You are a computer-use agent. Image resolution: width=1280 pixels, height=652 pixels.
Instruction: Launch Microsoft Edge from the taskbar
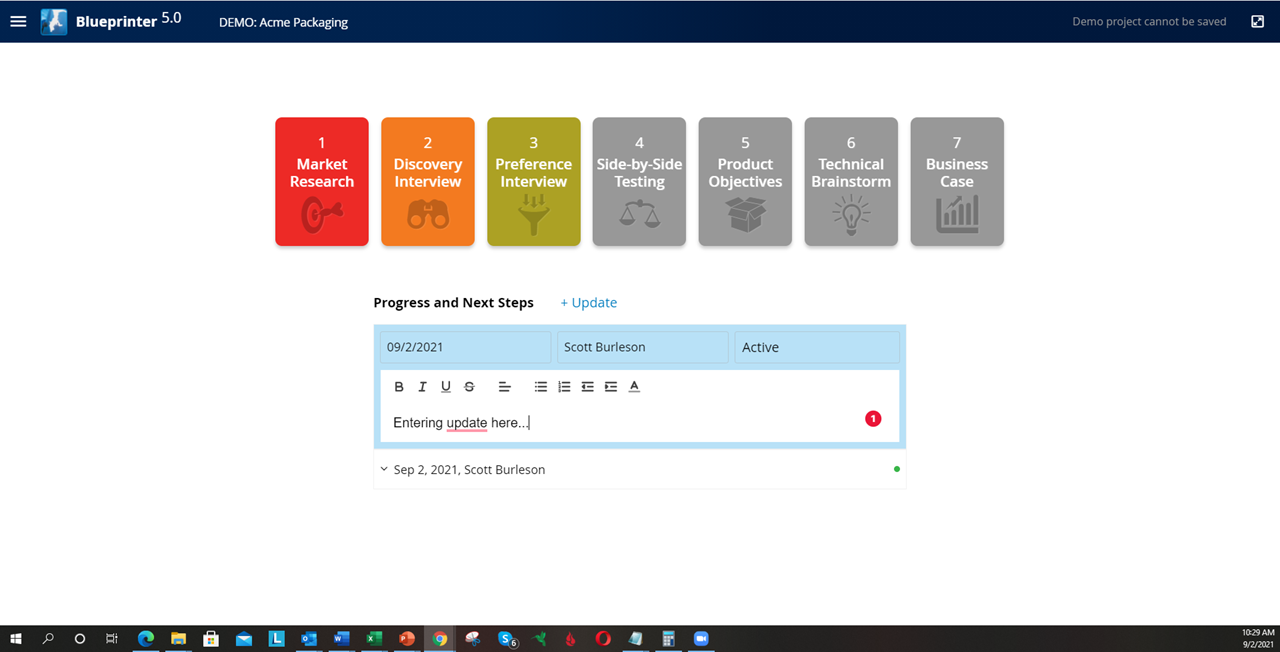(x=146, y=638)
